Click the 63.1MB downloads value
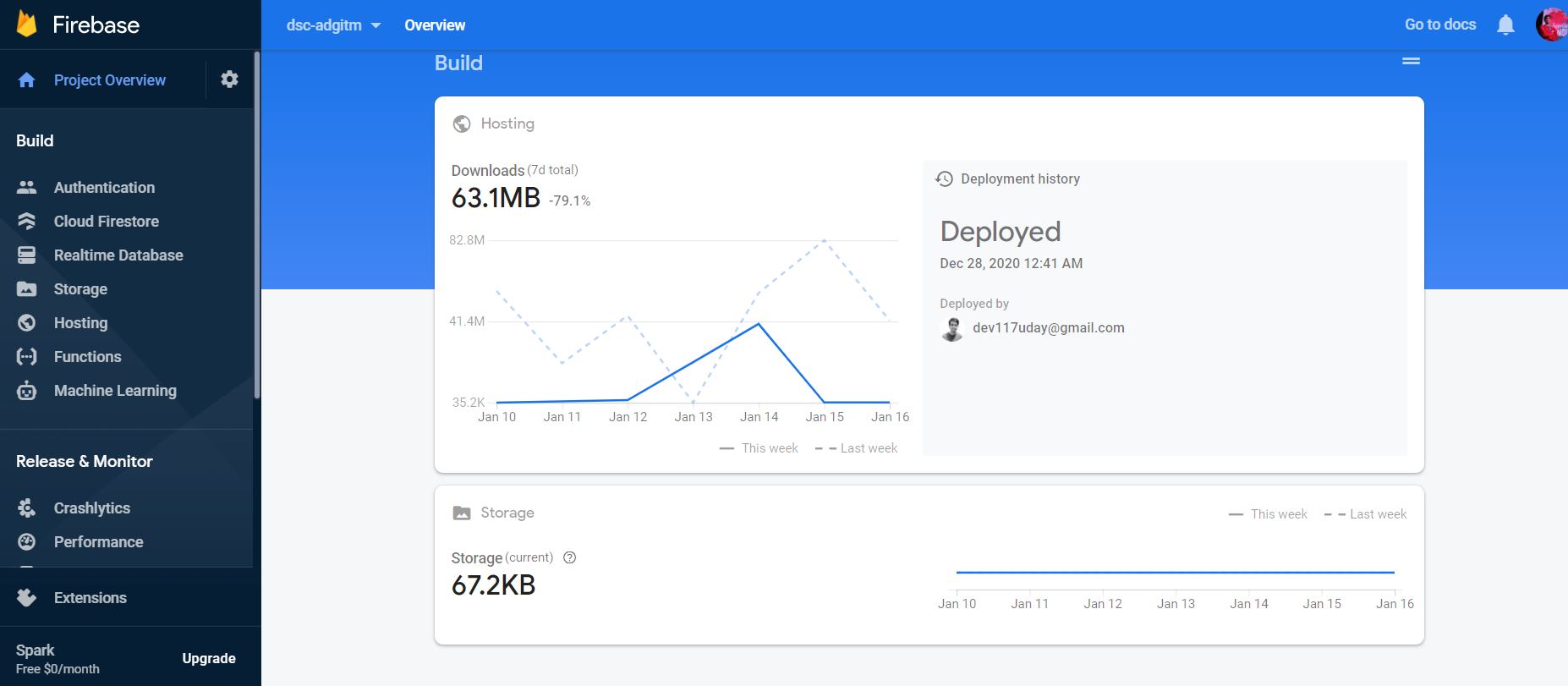Image resolution: width=1568 pixels, height=686 pixels. click(496, 198)
